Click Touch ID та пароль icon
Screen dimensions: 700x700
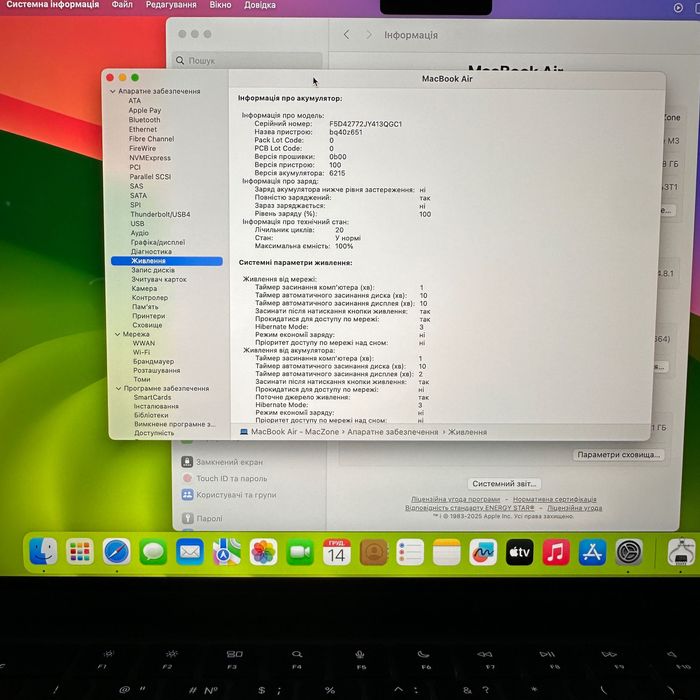[x=187, y=478]
